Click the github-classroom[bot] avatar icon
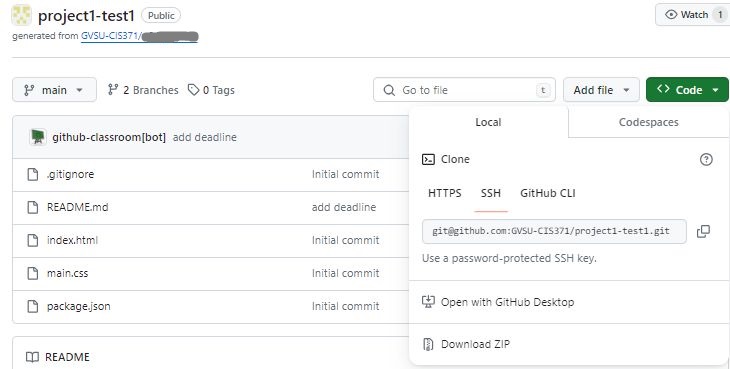 [x=38, y=137]
